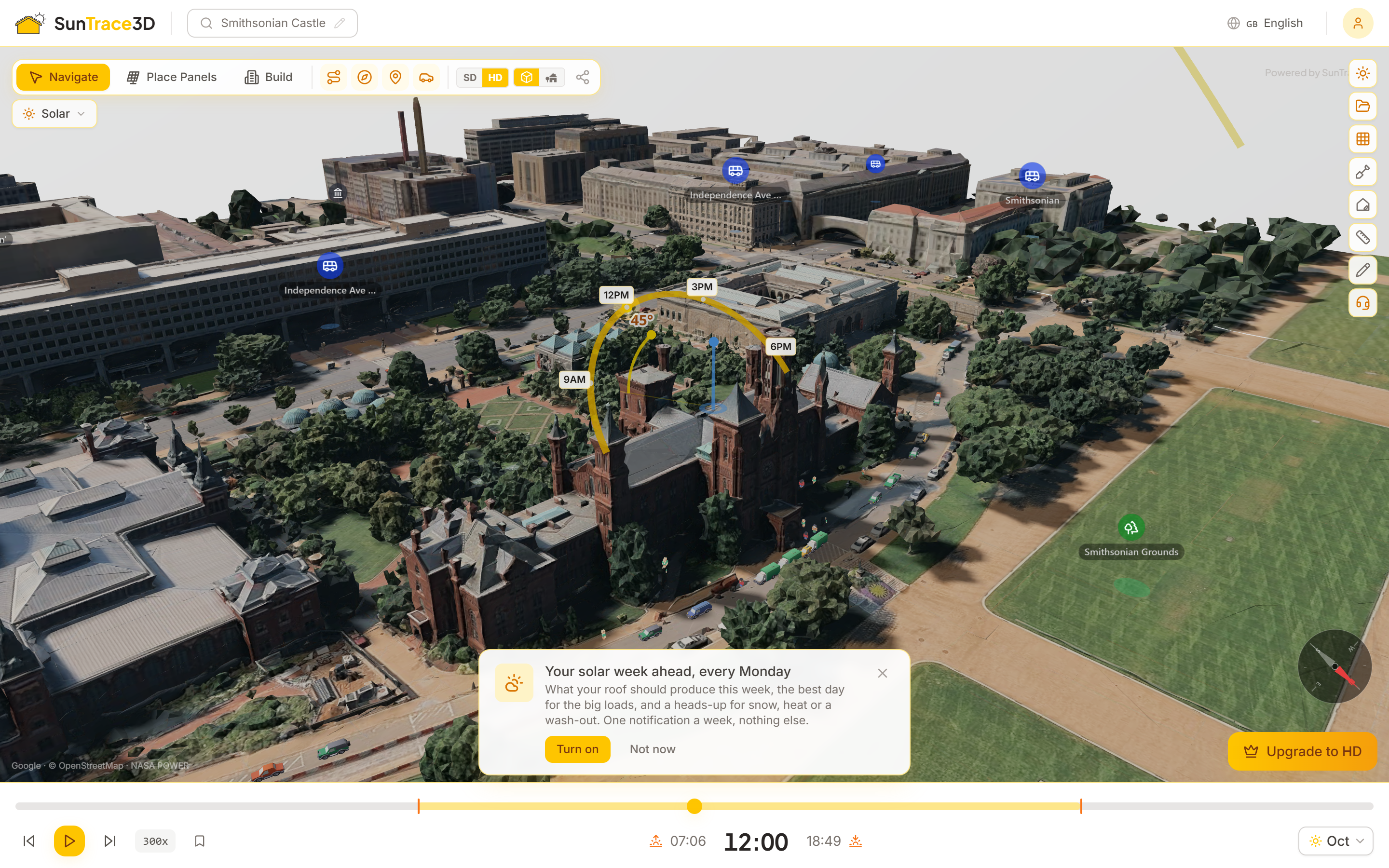The height and width of the screenshot is (868, 1389).
Task: Click the Smithsonian Grounds park marker
Action: tap(1130, 528)
